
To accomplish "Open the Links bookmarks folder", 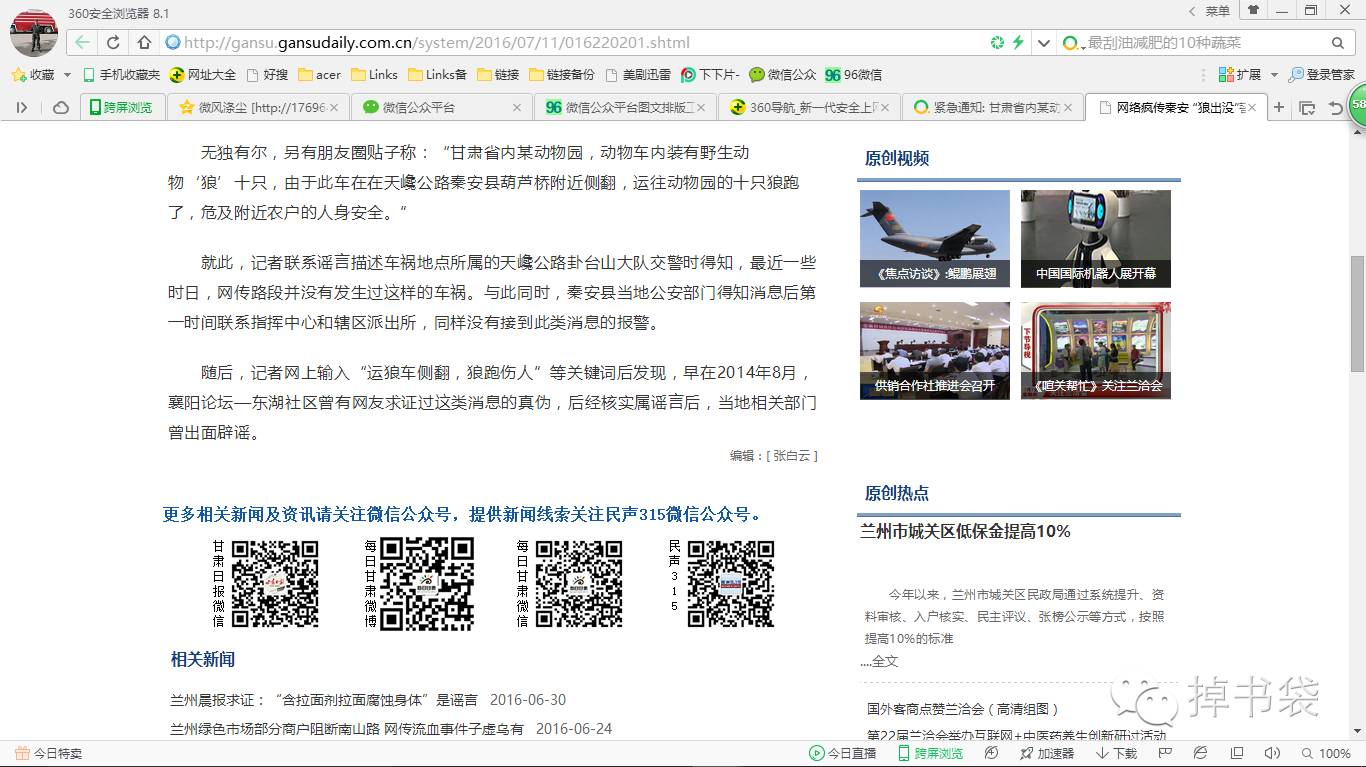I will click(374, 75).
